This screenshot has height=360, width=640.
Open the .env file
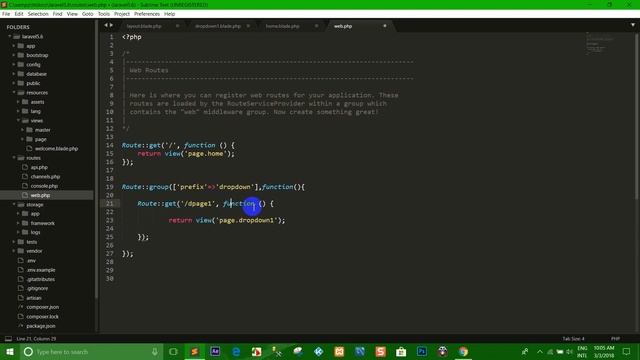point(31,260)
